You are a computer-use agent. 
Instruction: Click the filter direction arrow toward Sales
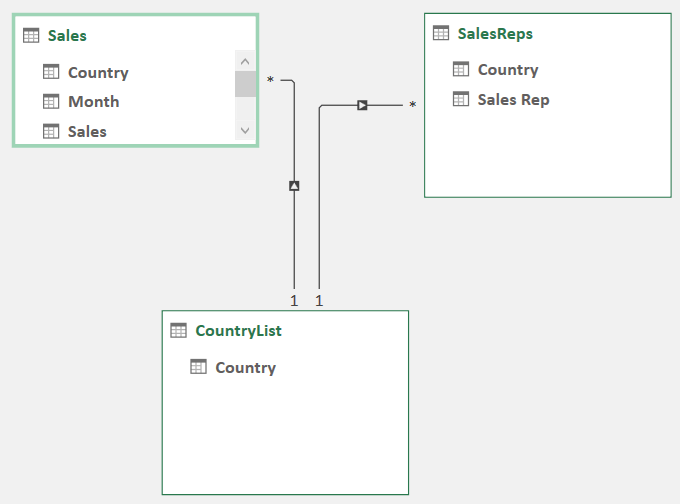(294, 185)
